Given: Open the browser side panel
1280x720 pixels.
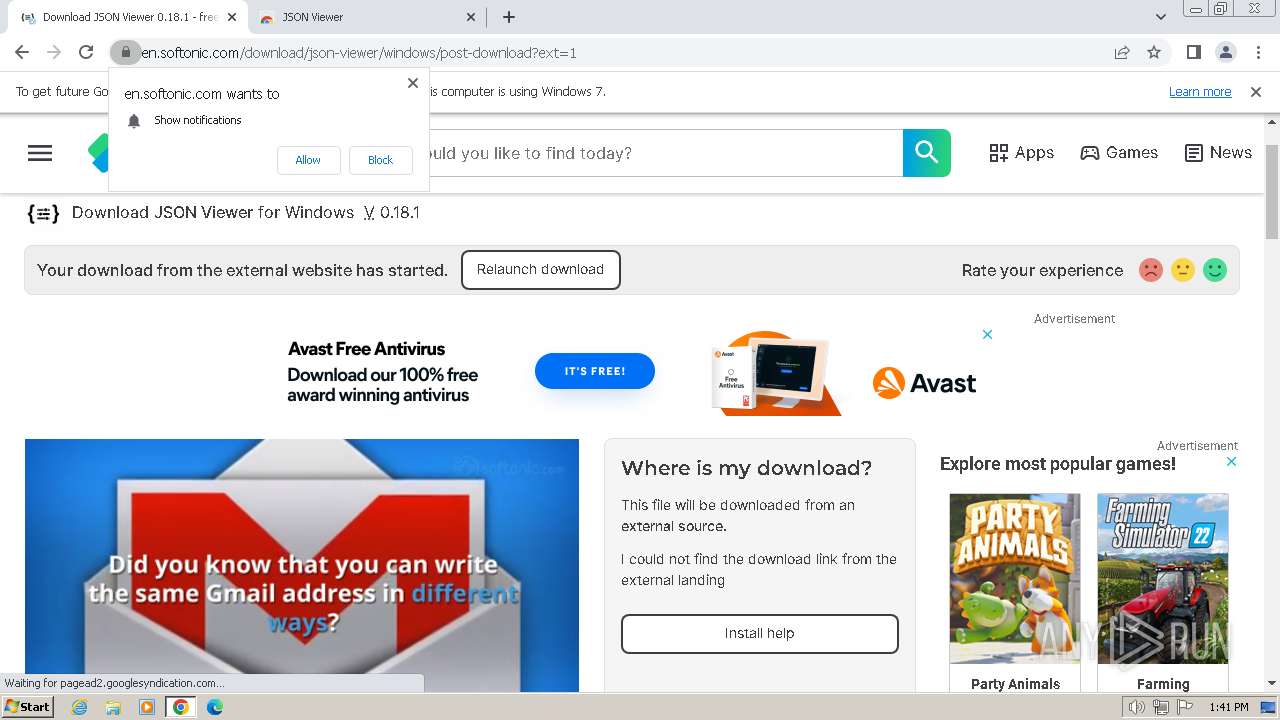Looking at the screenshot, I should coord(1193,52).
